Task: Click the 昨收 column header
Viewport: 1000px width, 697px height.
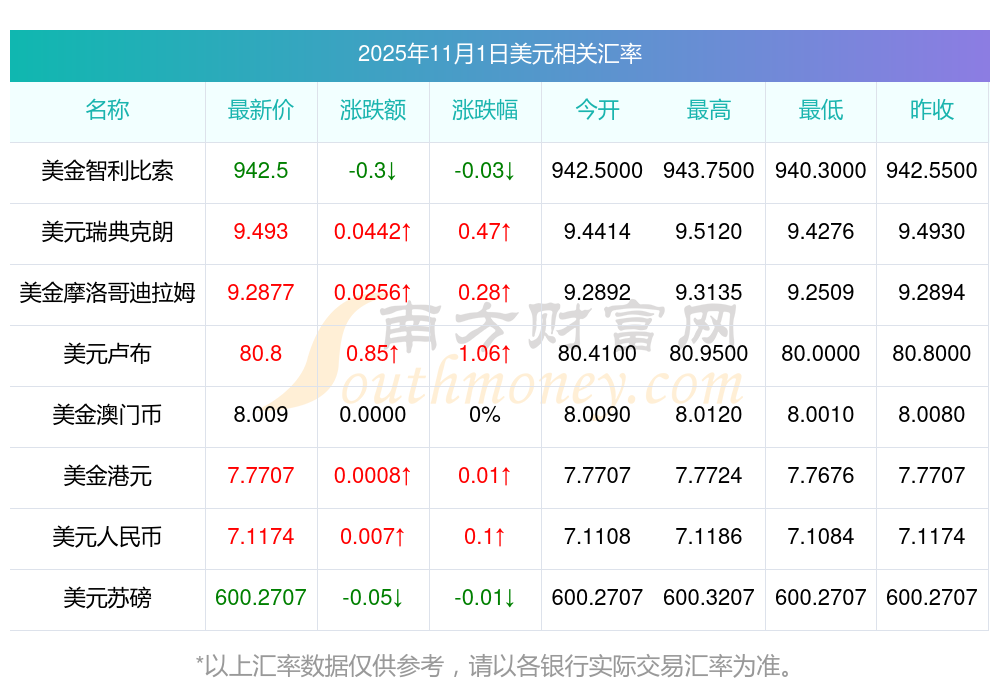Action: (x=932, y=110)
